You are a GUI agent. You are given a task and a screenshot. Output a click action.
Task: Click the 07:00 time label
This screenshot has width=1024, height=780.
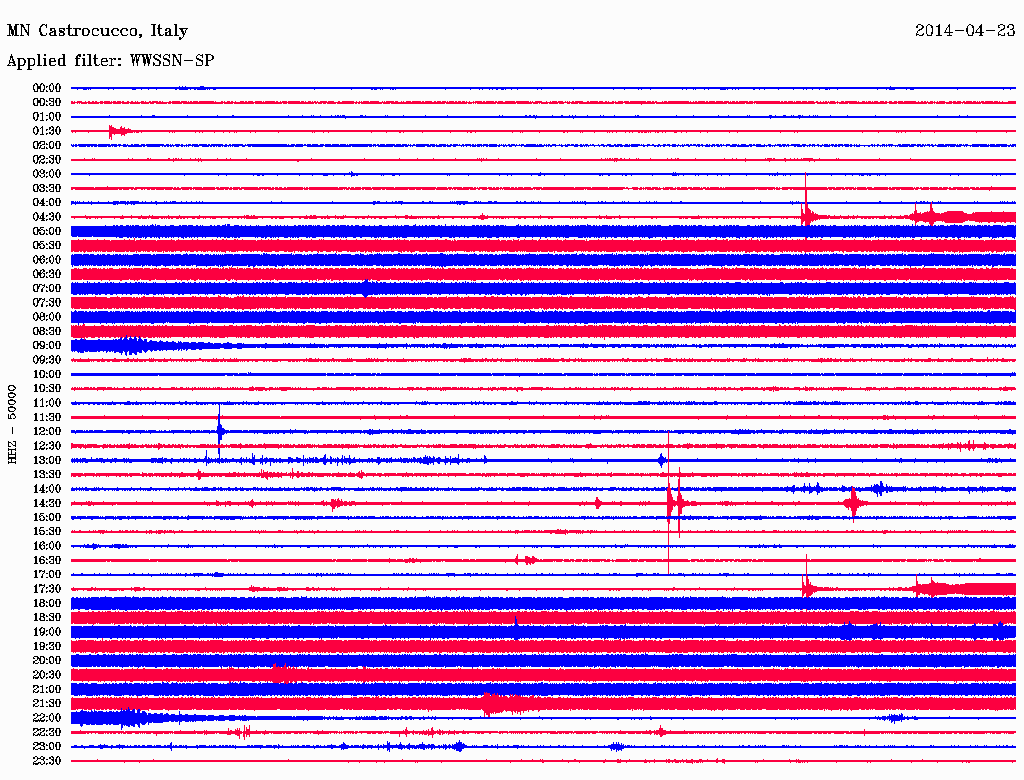point(47,288)
